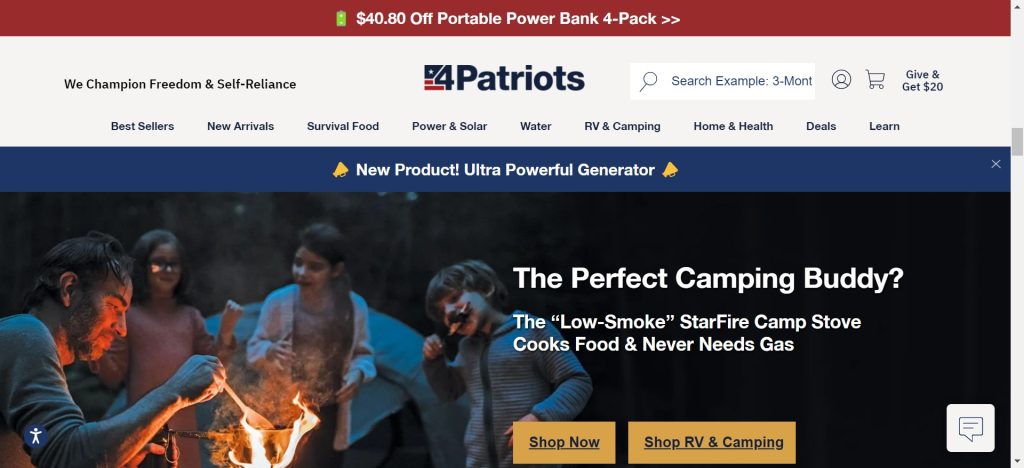1024x468 pixels.
Task: Click the search magnifier icon
Action: pyautogui.click(x=649, y=81)
